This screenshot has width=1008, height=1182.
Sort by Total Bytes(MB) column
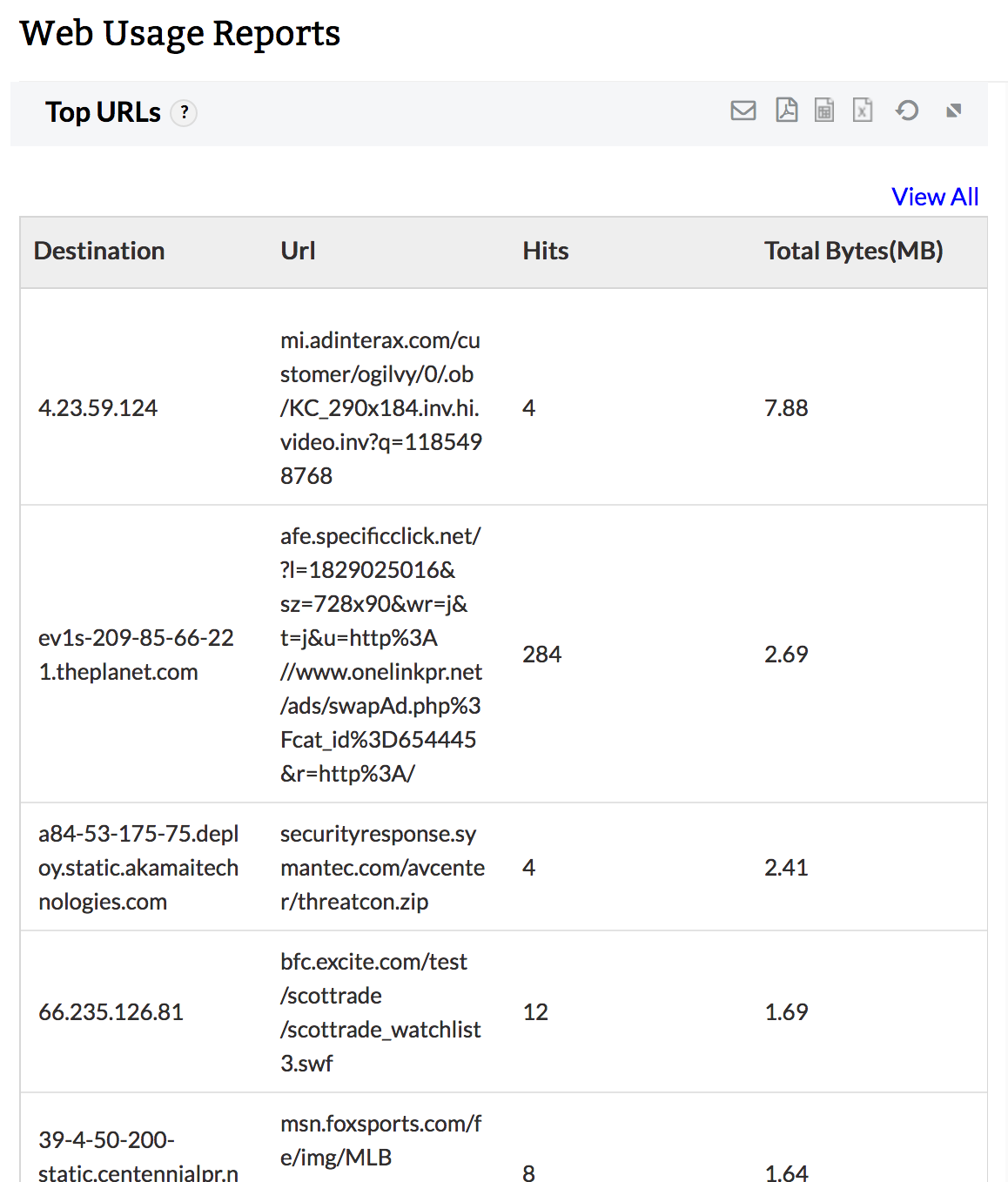coord(853,251)
